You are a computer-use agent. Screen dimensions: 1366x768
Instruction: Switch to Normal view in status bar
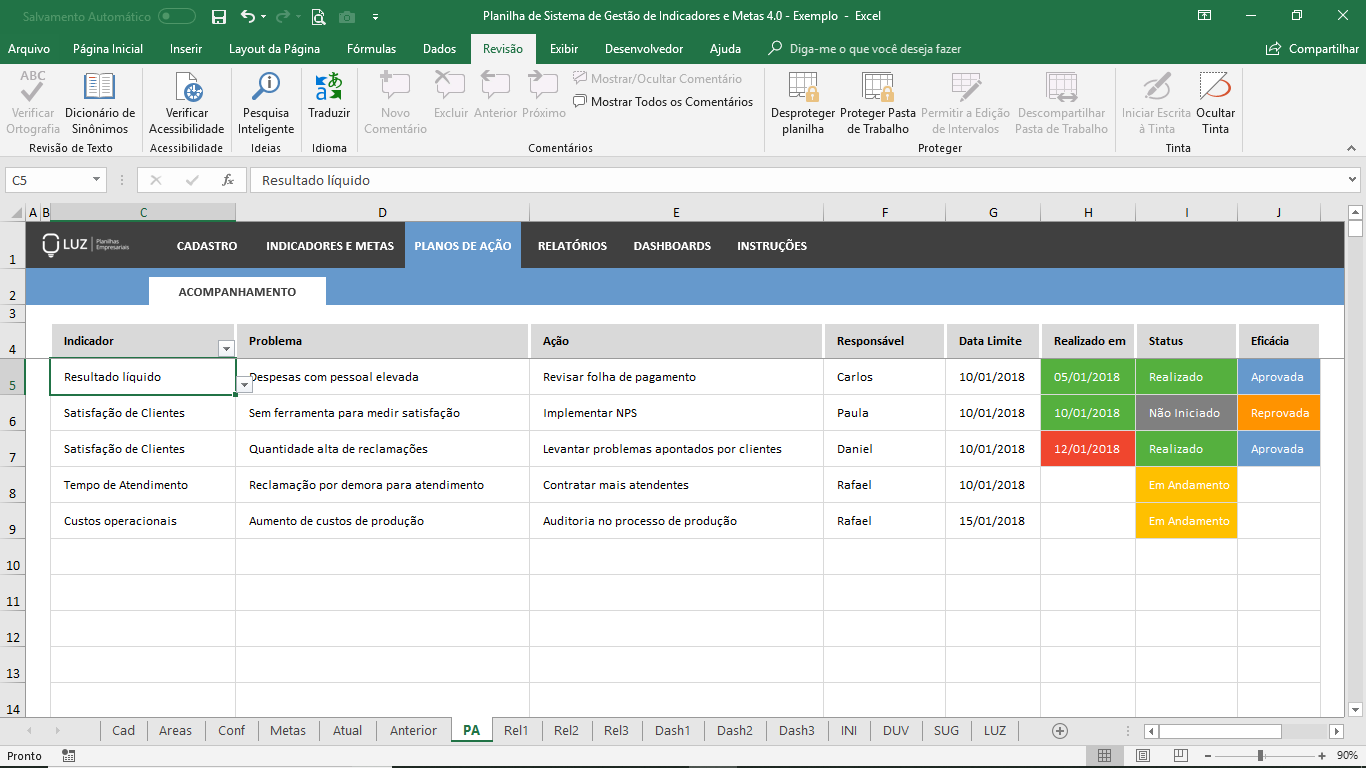[x=1104, y=756]
